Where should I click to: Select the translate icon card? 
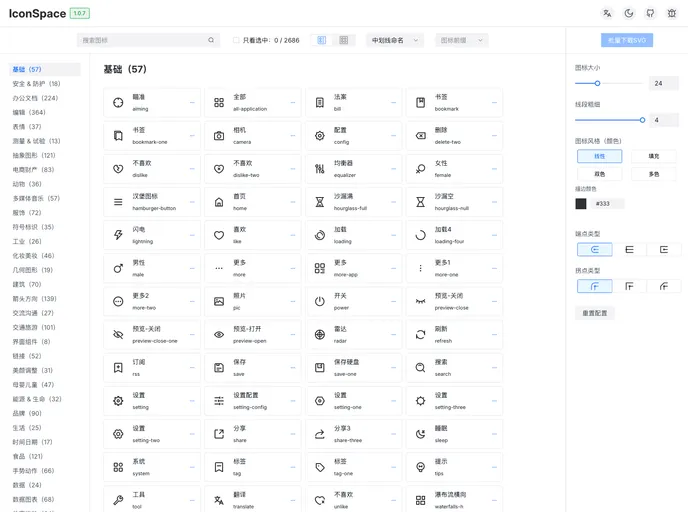[253, 500]
